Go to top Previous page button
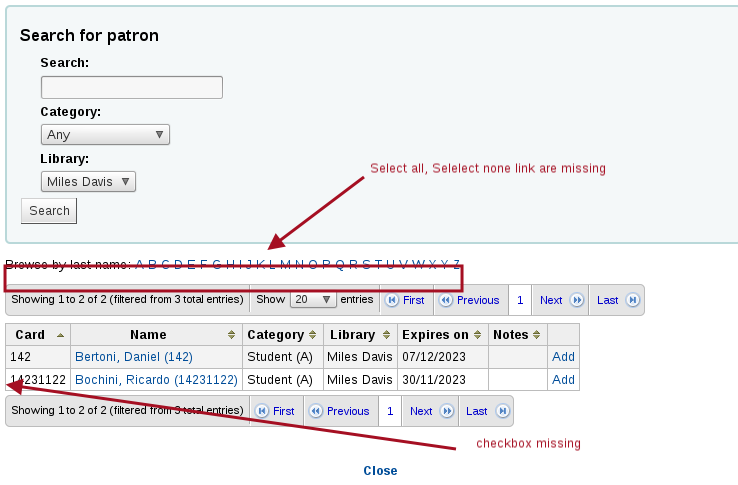The image size is (738, 485). [470, 300]
